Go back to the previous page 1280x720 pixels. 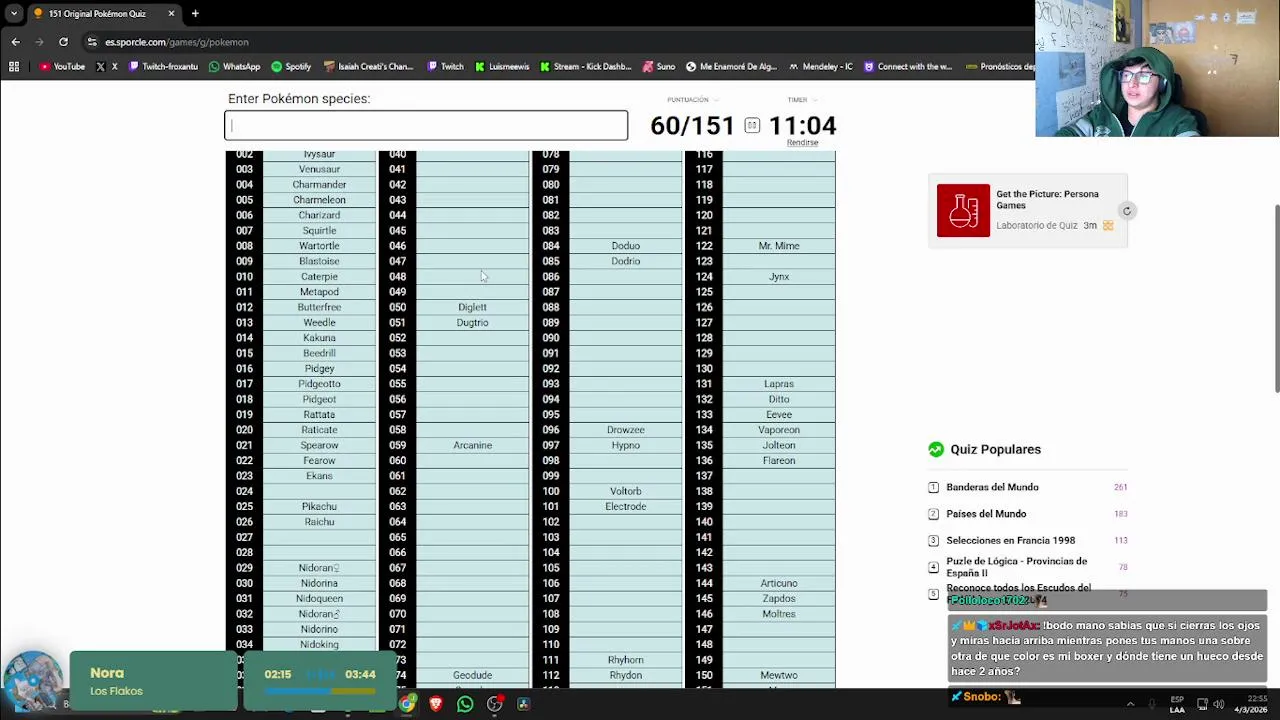point(15,42)
